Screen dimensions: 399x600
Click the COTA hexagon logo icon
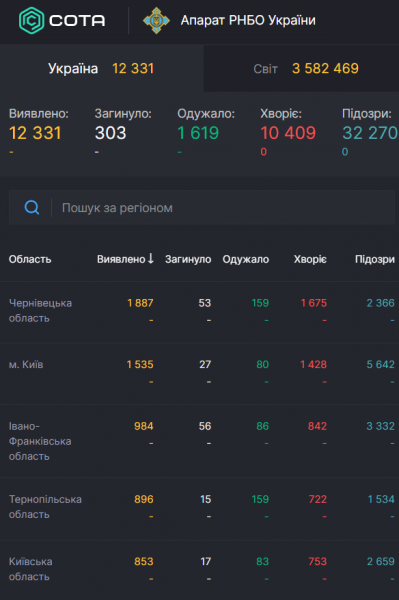[x=31, y=20]
